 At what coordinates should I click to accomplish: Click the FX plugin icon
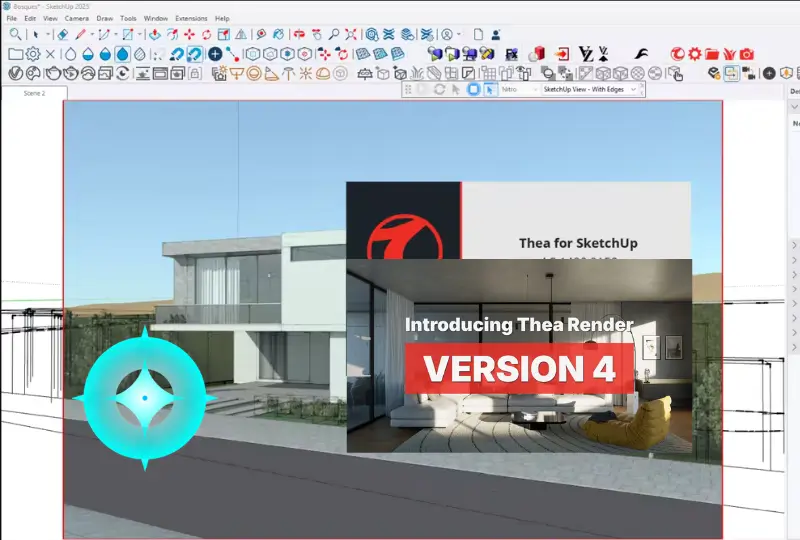point(512,54)
